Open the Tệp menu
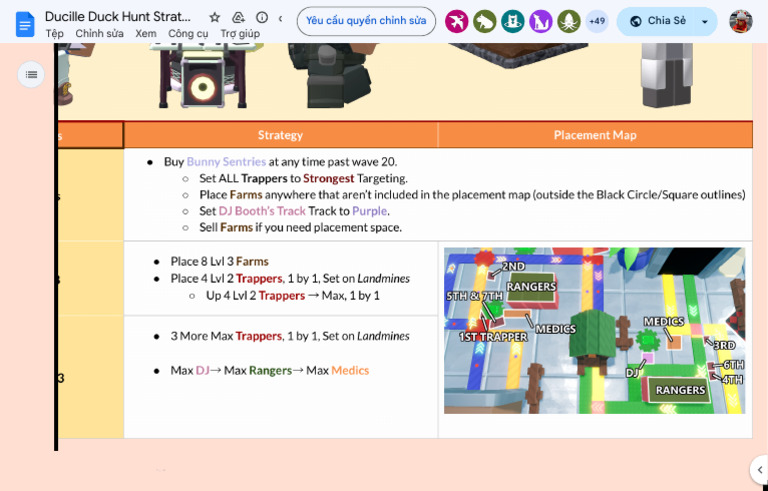The image size is (768, 491). click(54, 33)
